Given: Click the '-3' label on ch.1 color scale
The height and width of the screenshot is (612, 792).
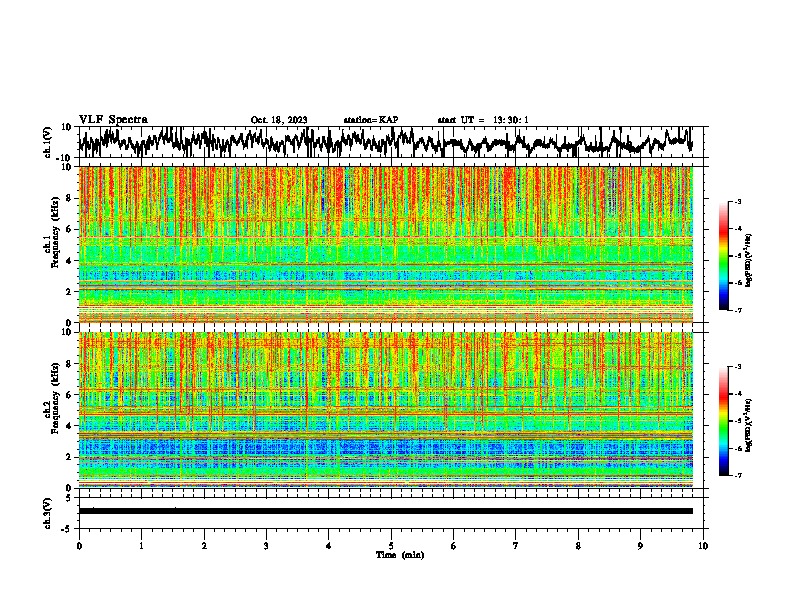Looking at the screenshot, I should point(737,202).
